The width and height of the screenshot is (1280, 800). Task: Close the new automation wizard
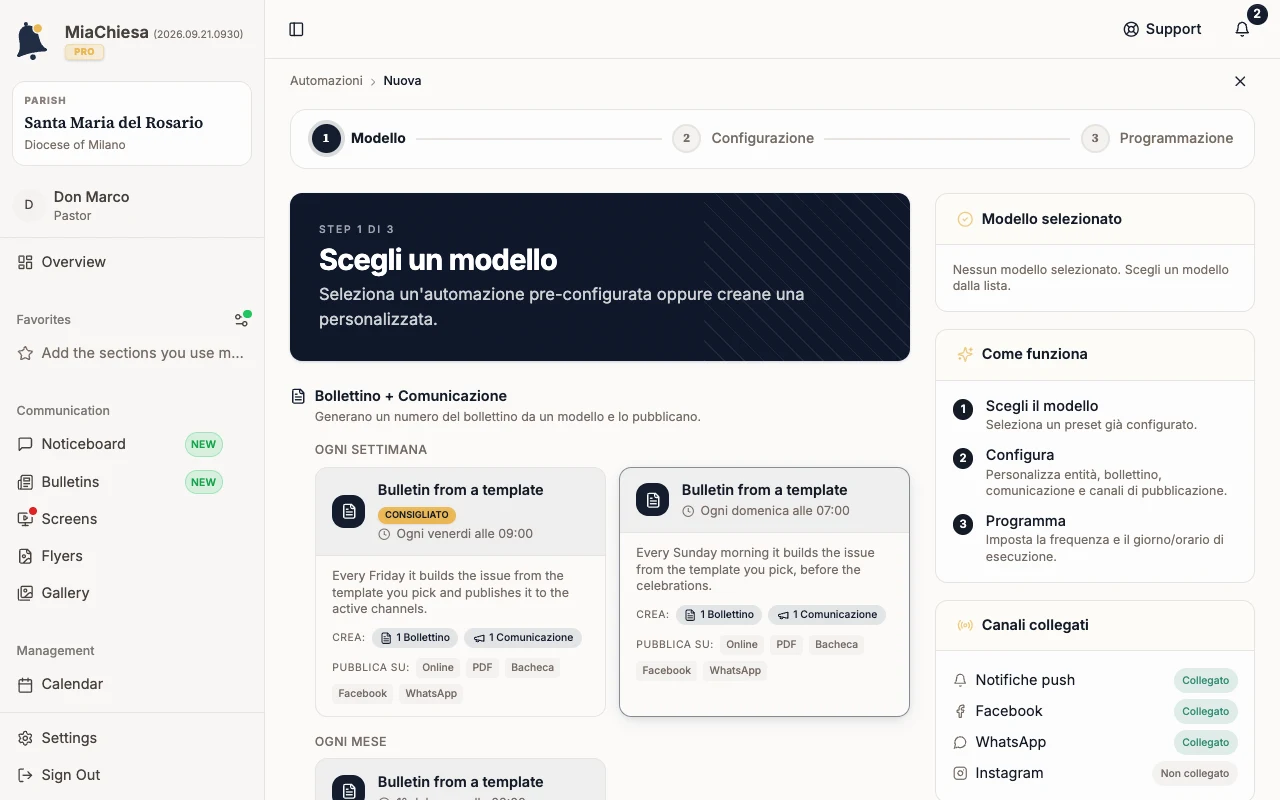click(x=1240, y=81)
